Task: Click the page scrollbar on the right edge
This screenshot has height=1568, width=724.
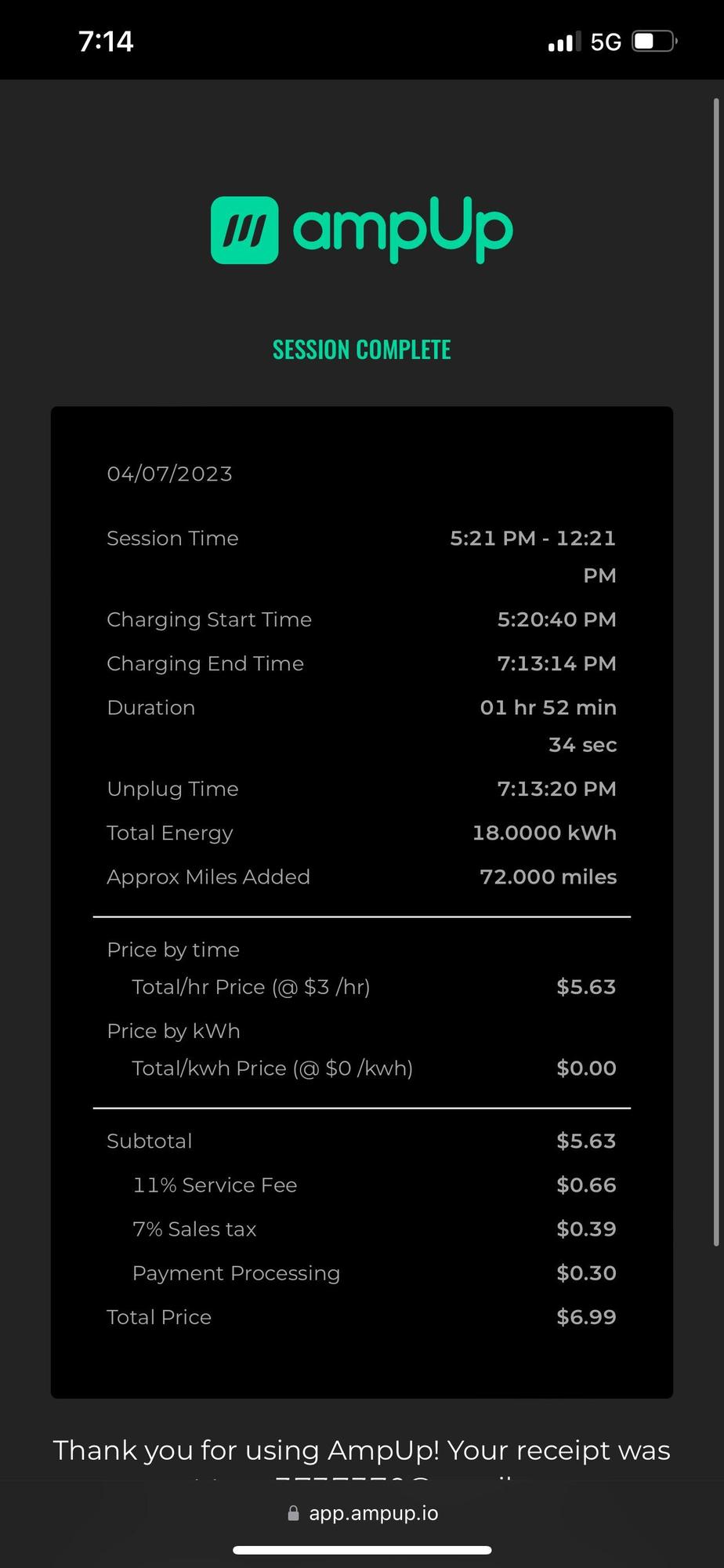Action: tap(715, 674)
